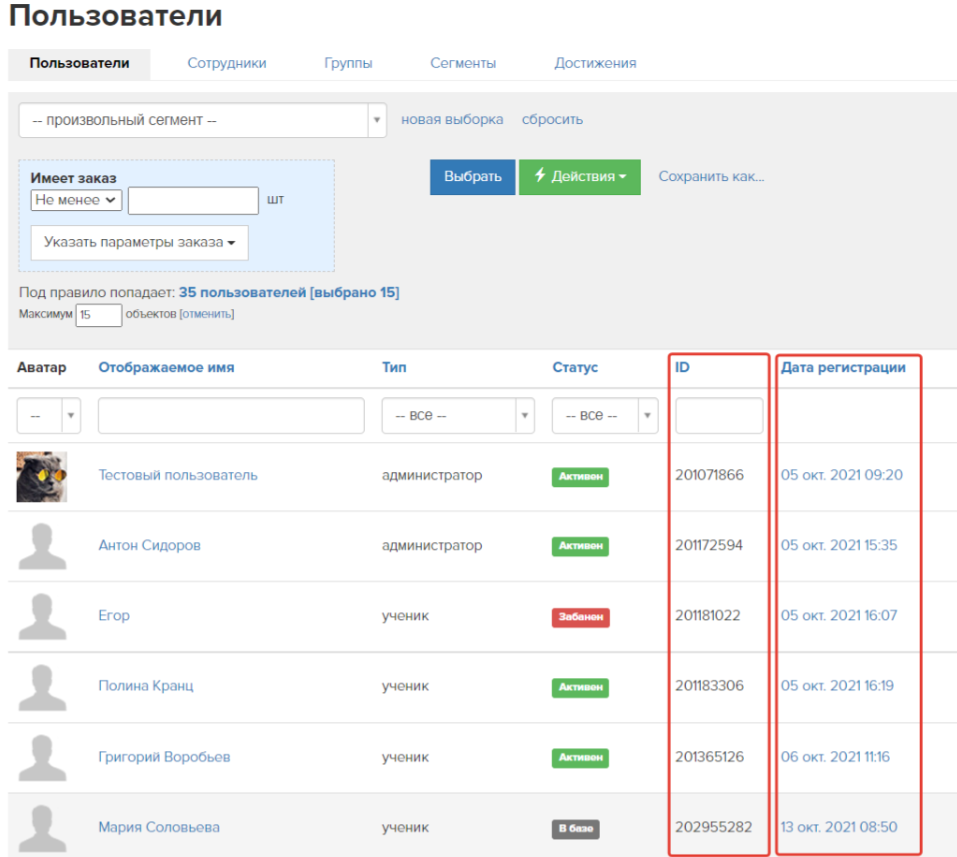Focus the Максимум objects input field

click(99, 315)
